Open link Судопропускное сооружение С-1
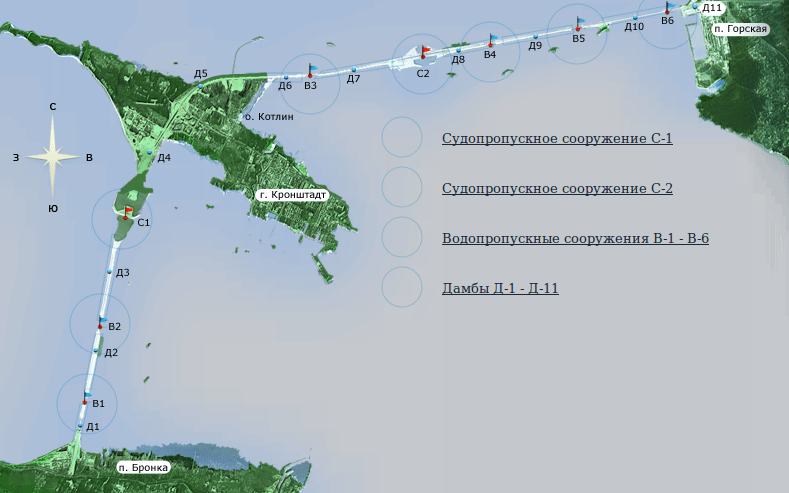The width and height of the screenshot is (789, 493). [557, 138]
